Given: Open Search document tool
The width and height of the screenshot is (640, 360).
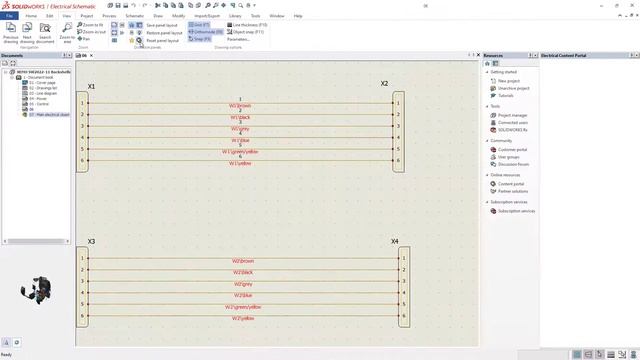Looking at the screenshot, I should point(45,33).
